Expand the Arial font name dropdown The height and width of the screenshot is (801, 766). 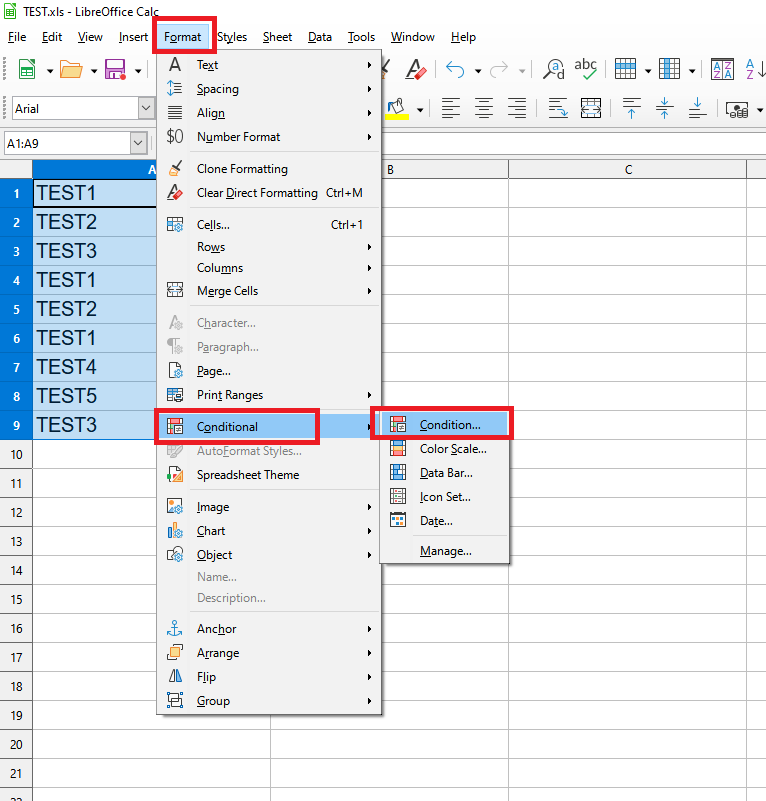click(x=147, y=108)
